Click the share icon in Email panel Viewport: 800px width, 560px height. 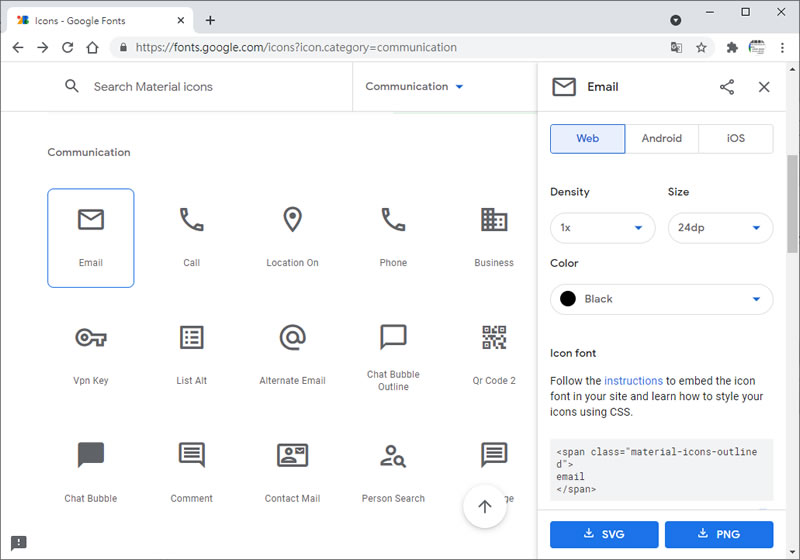tap(727, 87)
